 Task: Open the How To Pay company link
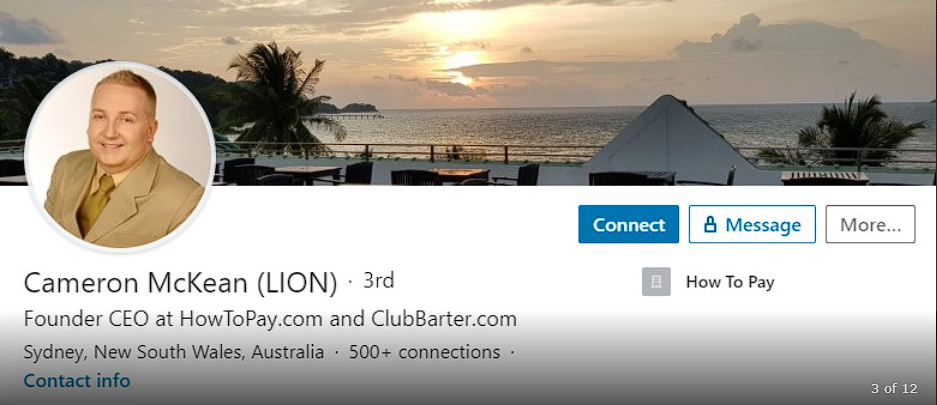click(730, 282)
